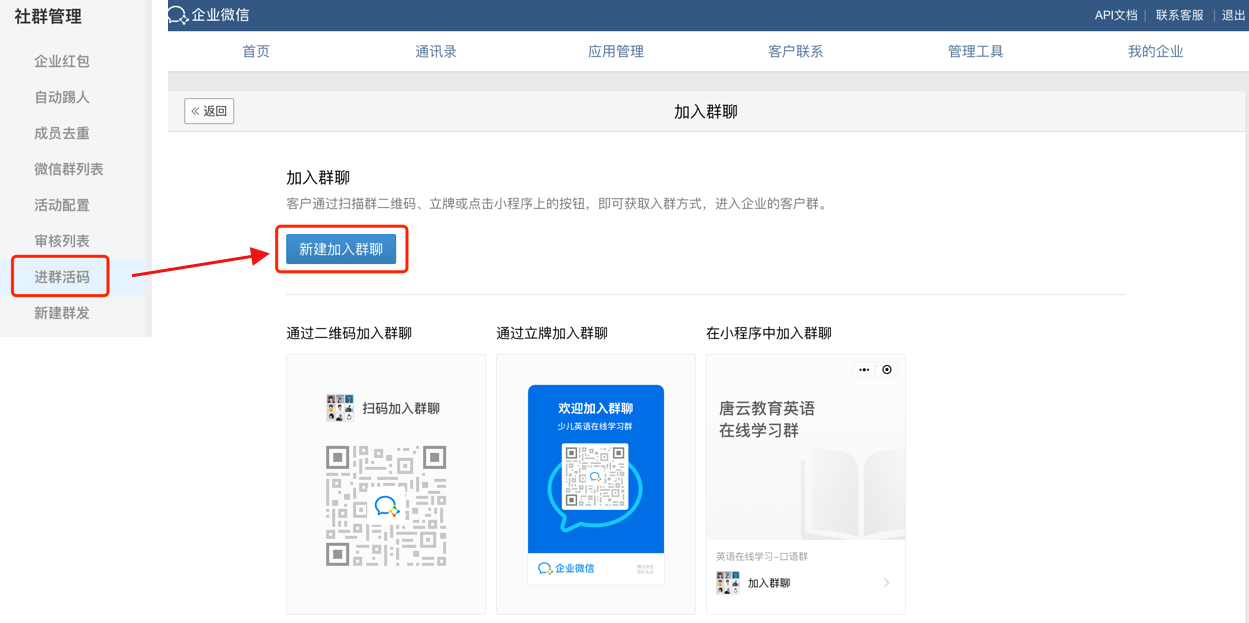The height and width of the screenshot is (623, 1249).
Task: Click the 联系客服 link
Action: click(1180, 15)
